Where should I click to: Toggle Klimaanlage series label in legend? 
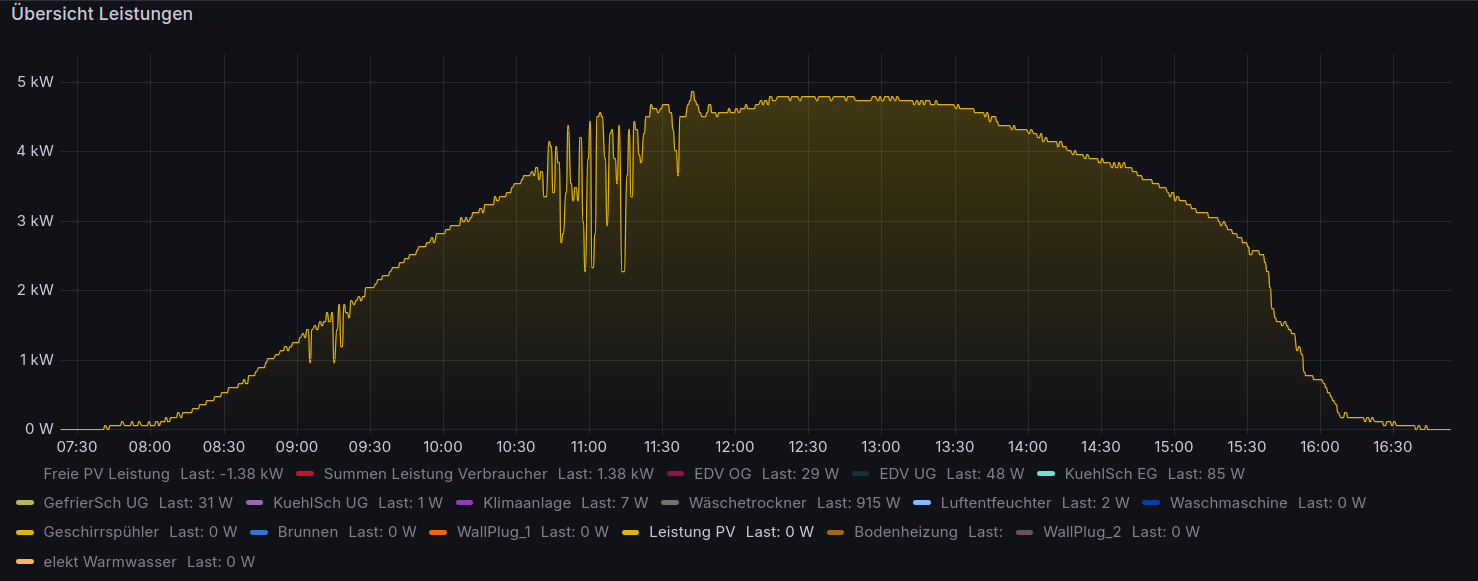click(x=527, y=503)
